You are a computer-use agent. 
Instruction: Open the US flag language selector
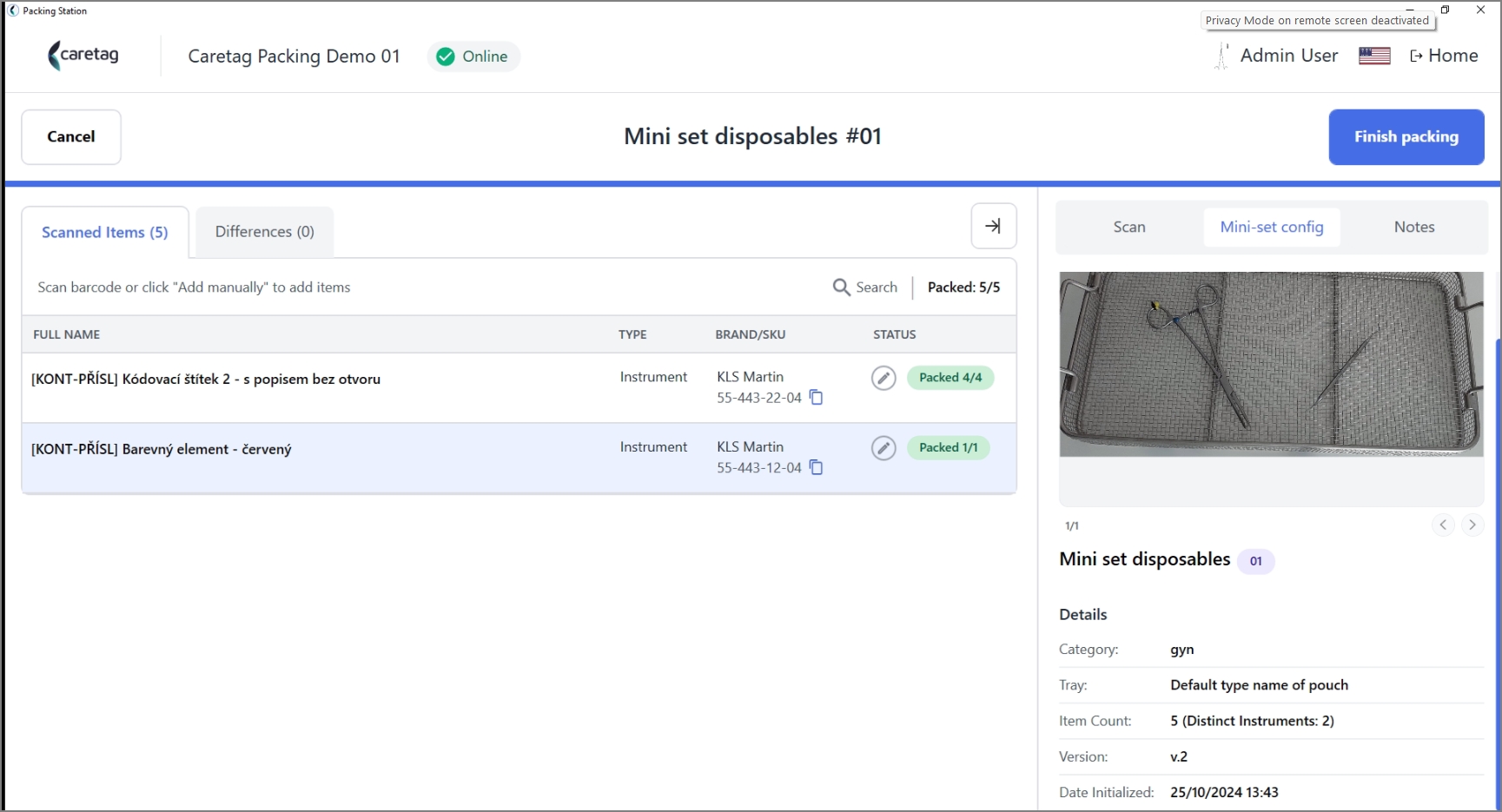point(1374,56)
